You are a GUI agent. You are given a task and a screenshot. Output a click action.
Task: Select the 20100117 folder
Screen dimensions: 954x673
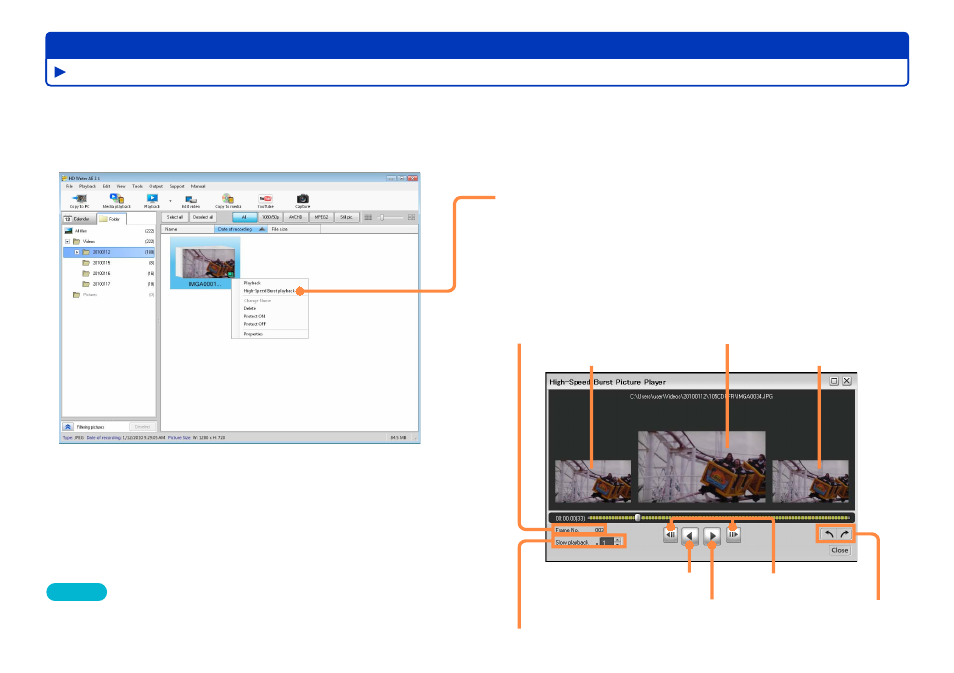pyautogui.click(x=96, y=284)
